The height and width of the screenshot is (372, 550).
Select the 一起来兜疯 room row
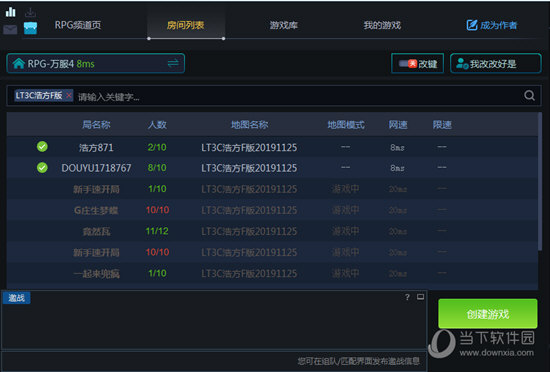pyautogui.click(x=272, y=273)
